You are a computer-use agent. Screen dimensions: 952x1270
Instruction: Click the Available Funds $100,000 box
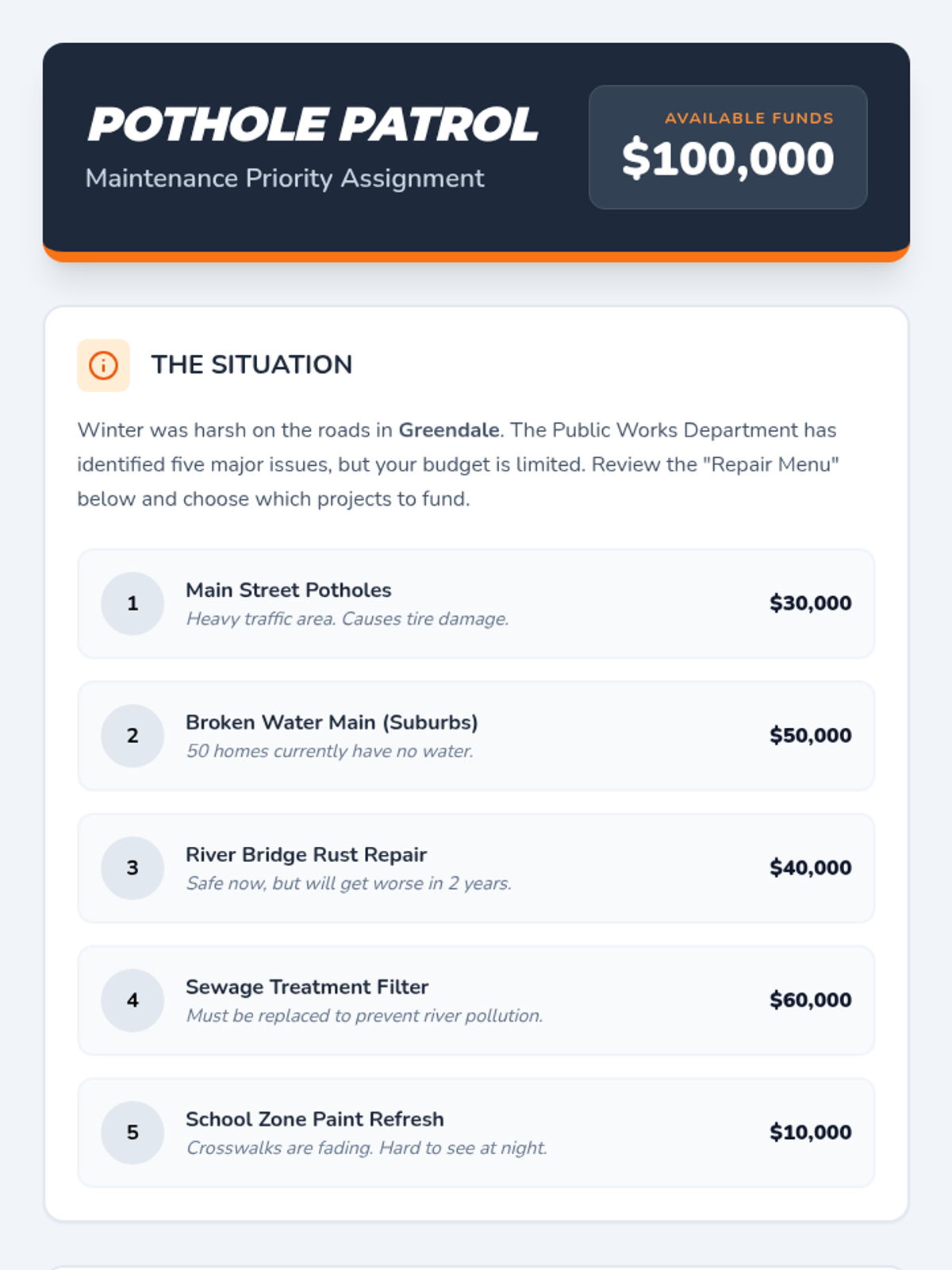coord(727,147)
